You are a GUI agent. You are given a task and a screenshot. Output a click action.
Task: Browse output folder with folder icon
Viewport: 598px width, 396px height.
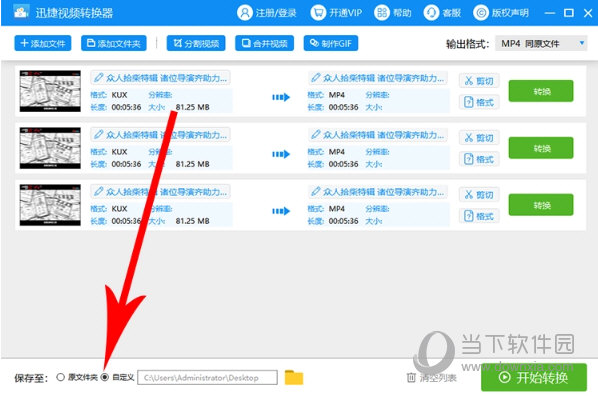coord(294,377)
